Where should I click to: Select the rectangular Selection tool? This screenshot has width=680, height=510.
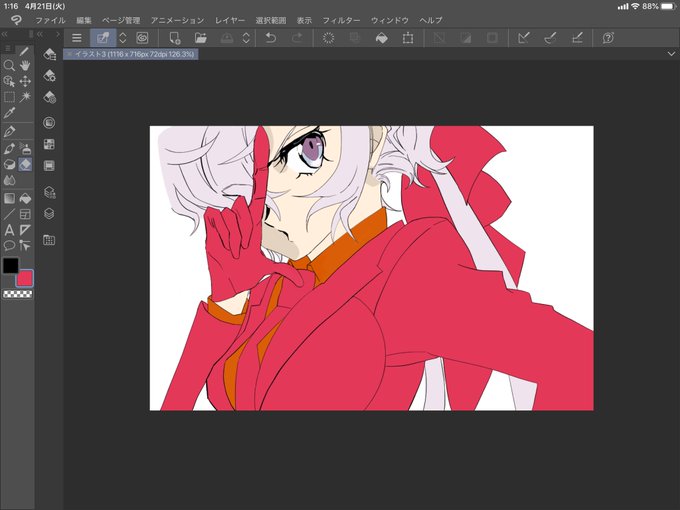tap(9, 97)
